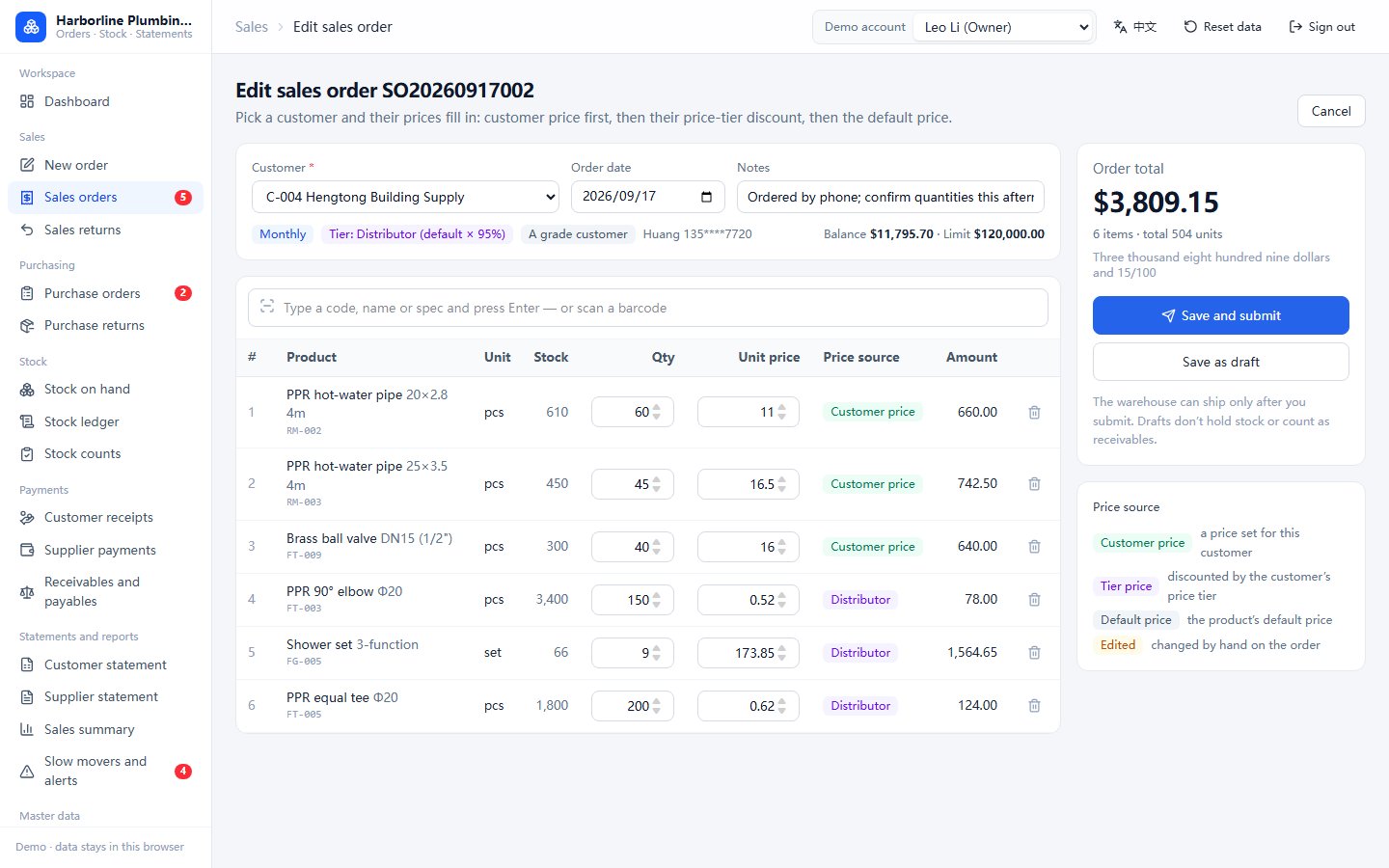The height and width of the screenshot is (868, 1389).
Task: Open the Demo account user dropdown
Action: point(1004,27)
